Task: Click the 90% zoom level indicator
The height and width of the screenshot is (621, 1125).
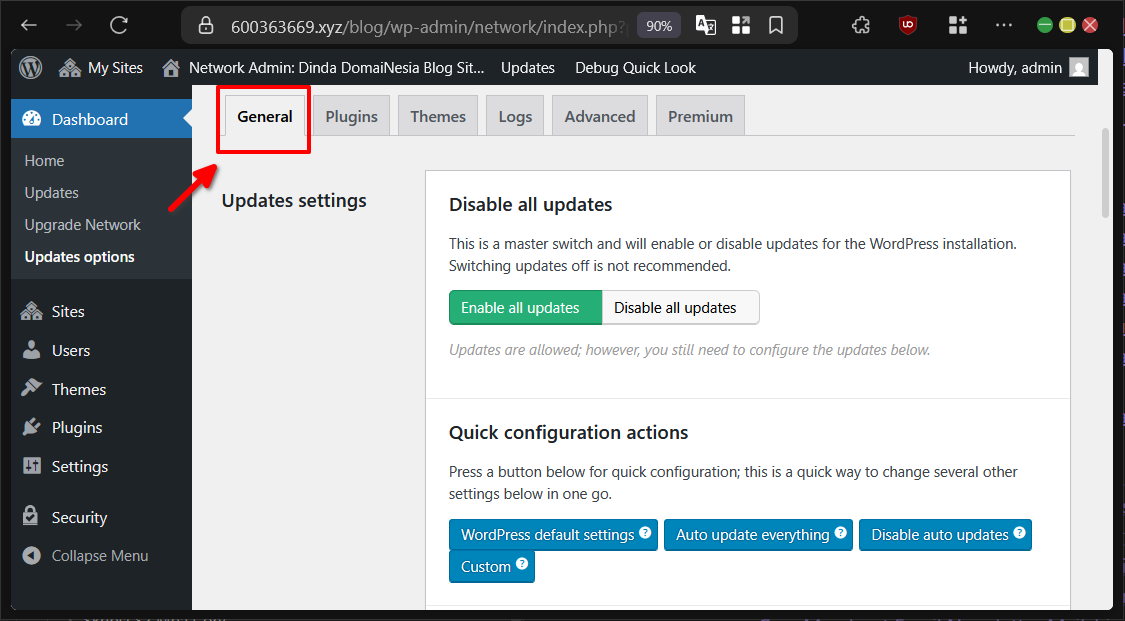Action: pyautogui.click(x=658, y=25)
